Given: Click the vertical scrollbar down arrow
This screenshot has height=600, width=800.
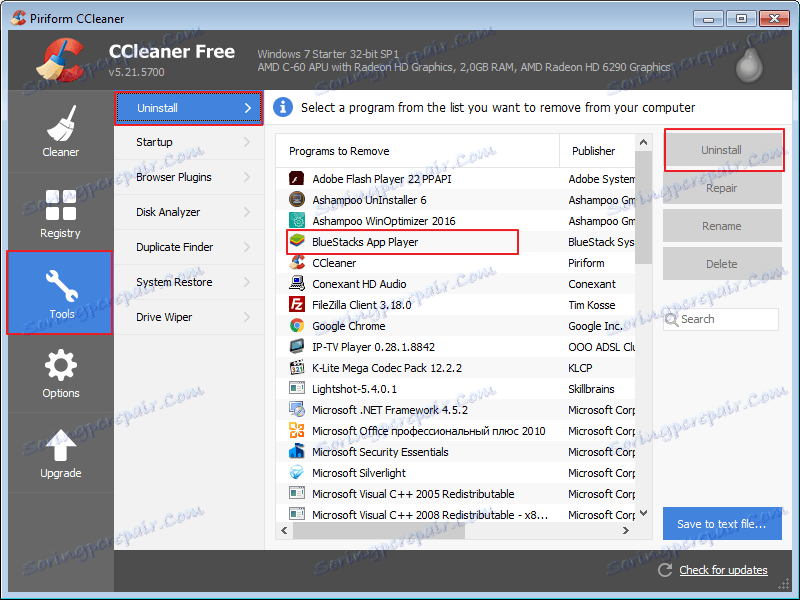Looking at the screenshot, I should [x=643, y=513].
